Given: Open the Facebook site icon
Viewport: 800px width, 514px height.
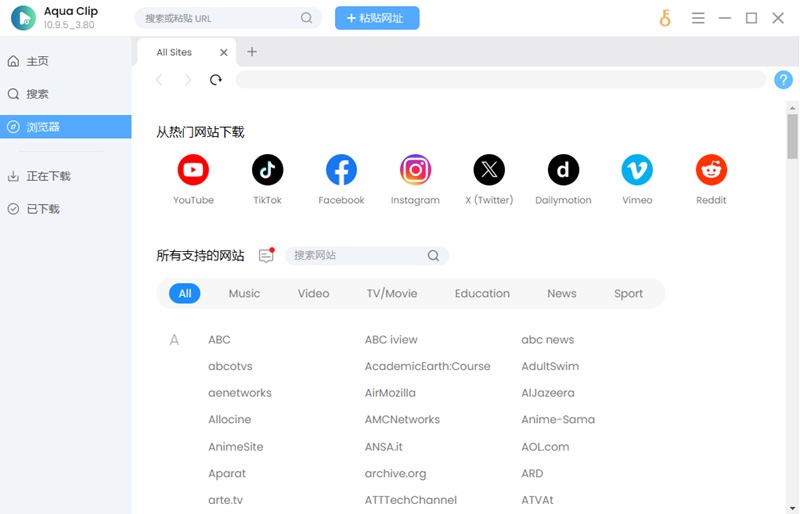Looking at the screenshot, I should coord(341,170).
